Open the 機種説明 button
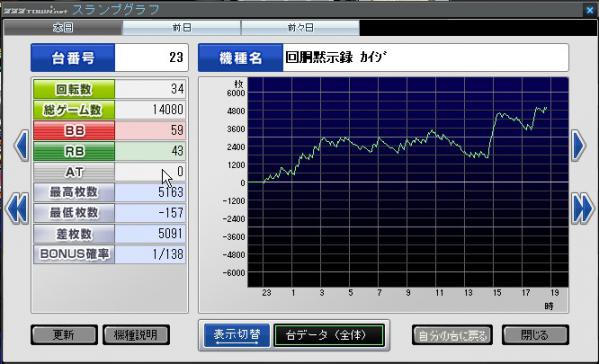599x364 pixels. pyautogui.click(x=136, y=335)
